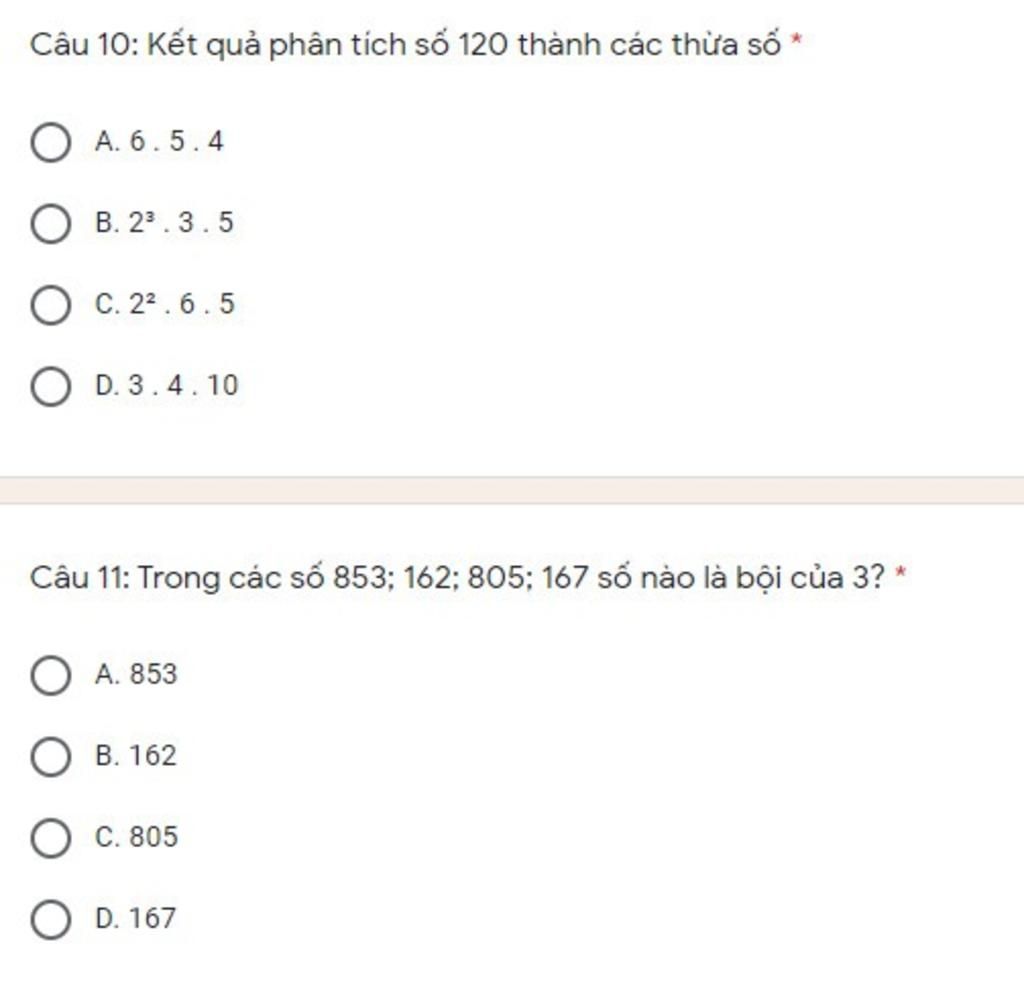Click the answer text "2² . 6 . 5"
The image size is (1024, 991).
pos(182,304)
